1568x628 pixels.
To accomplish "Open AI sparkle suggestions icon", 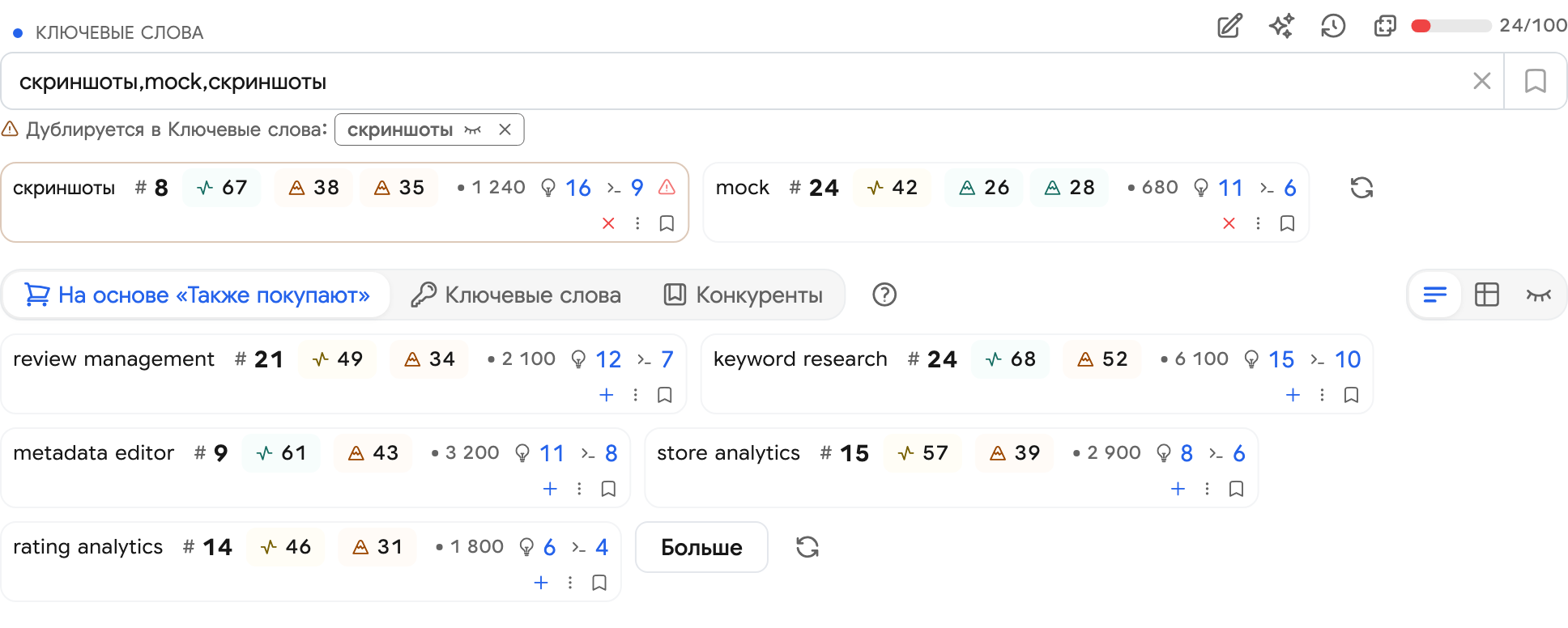I will tap(1281, 26).
